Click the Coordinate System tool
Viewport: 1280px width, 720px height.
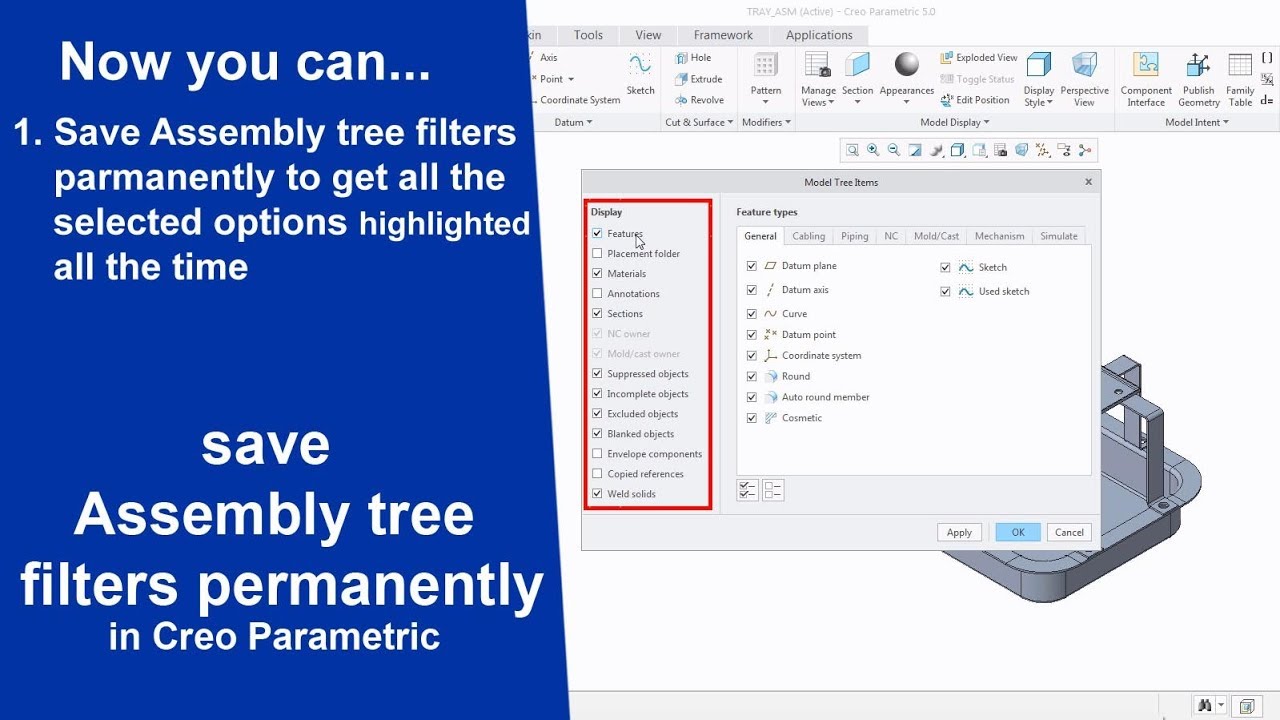click(x=580, y=100)
